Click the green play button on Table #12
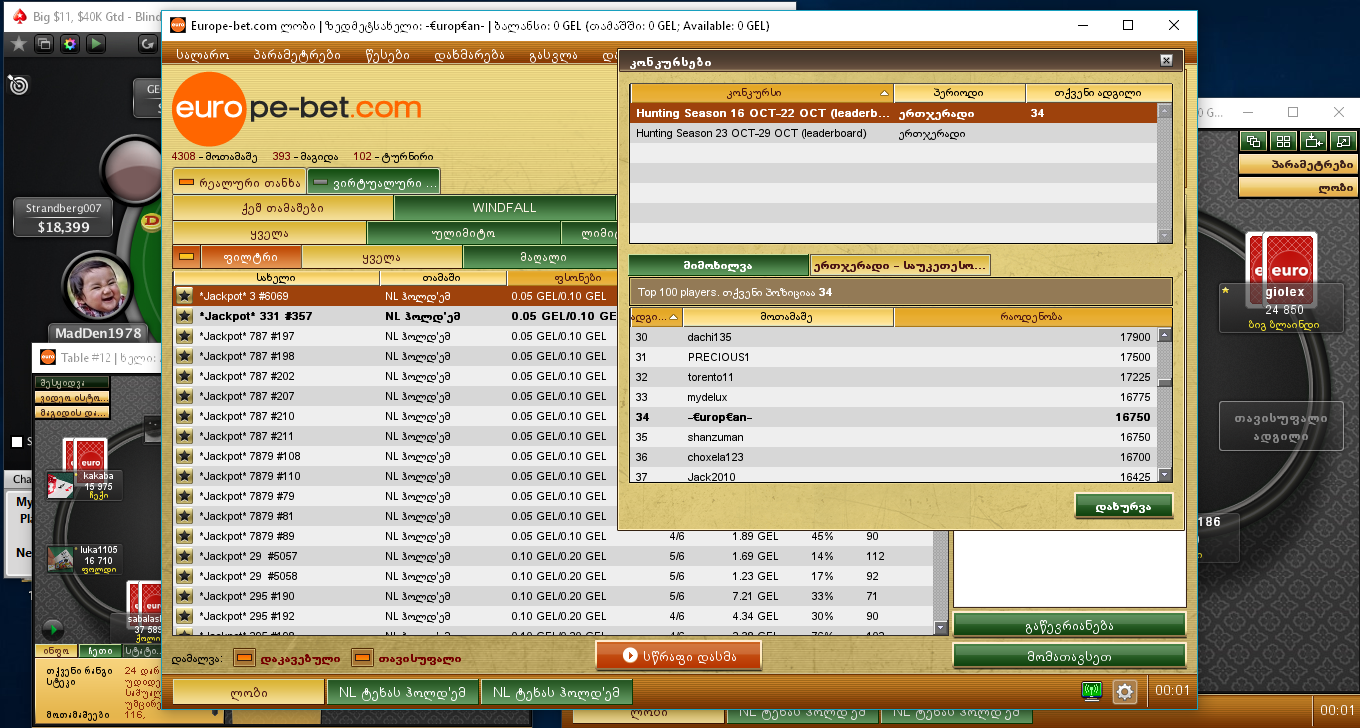This screenshot has height=728, width=1360. [52, 630]
